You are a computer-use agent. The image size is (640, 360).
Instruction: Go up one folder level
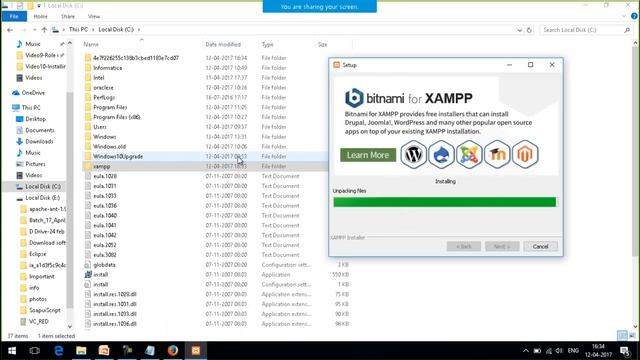(x=44, y=30)
